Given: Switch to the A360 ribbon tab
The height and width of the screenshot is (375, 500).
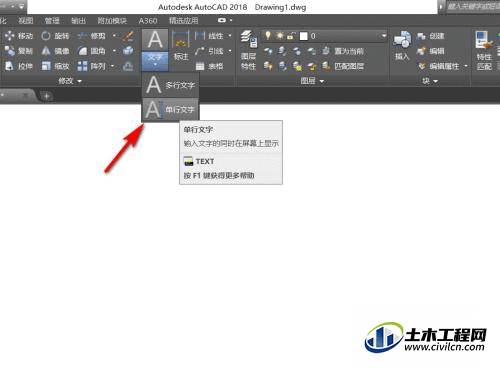Looking at the screenshot, I should pos(148,21).
